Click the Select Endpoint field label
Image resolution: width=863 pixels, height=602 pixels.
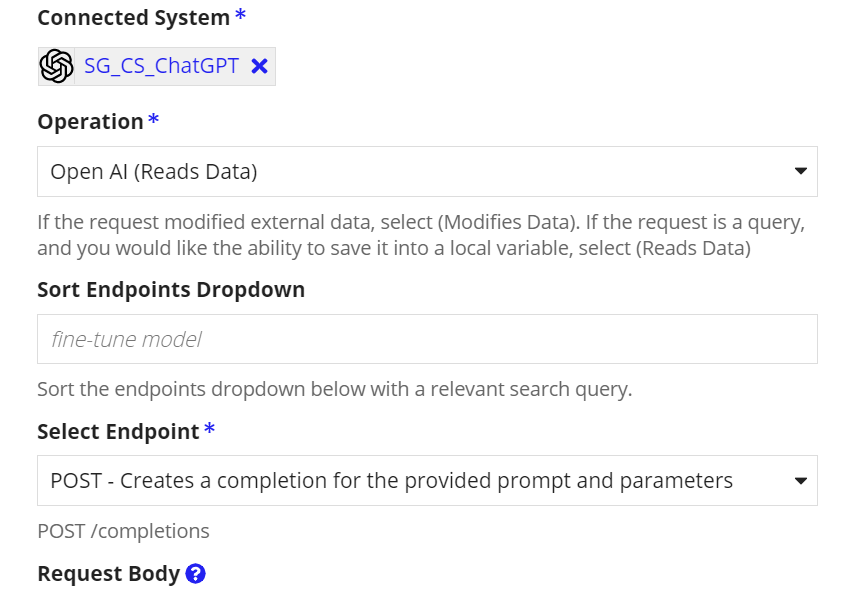pos(118,431)
